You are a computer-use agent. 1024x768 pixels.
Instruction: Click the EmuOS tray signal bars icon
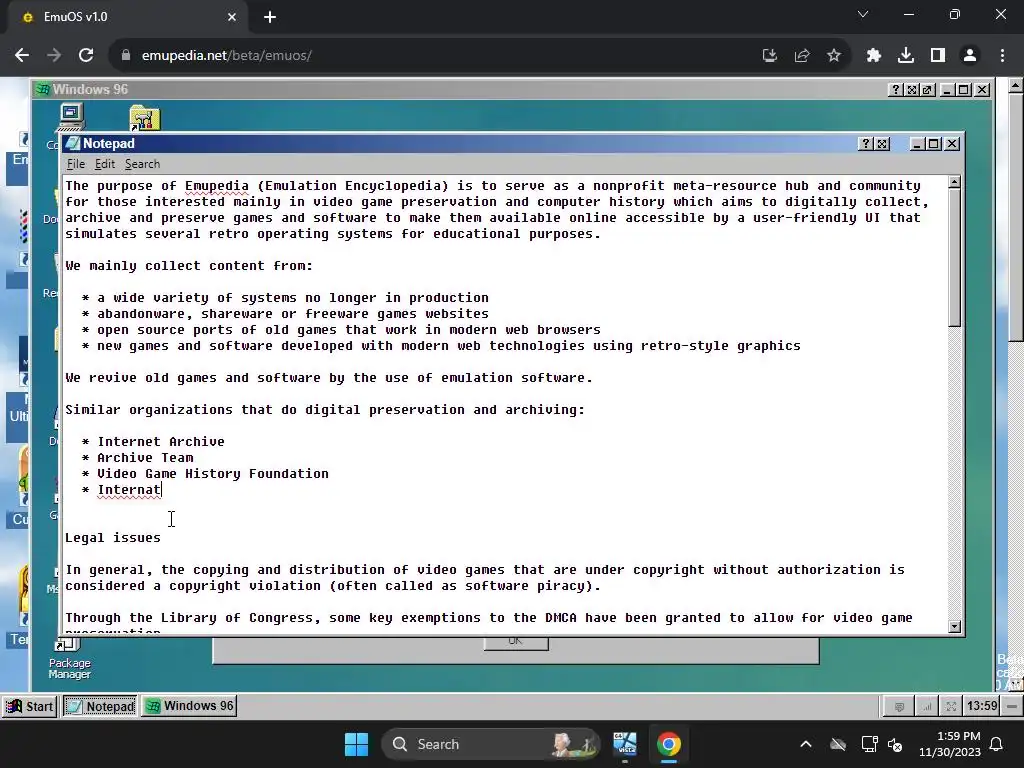[x=926, y=706]
